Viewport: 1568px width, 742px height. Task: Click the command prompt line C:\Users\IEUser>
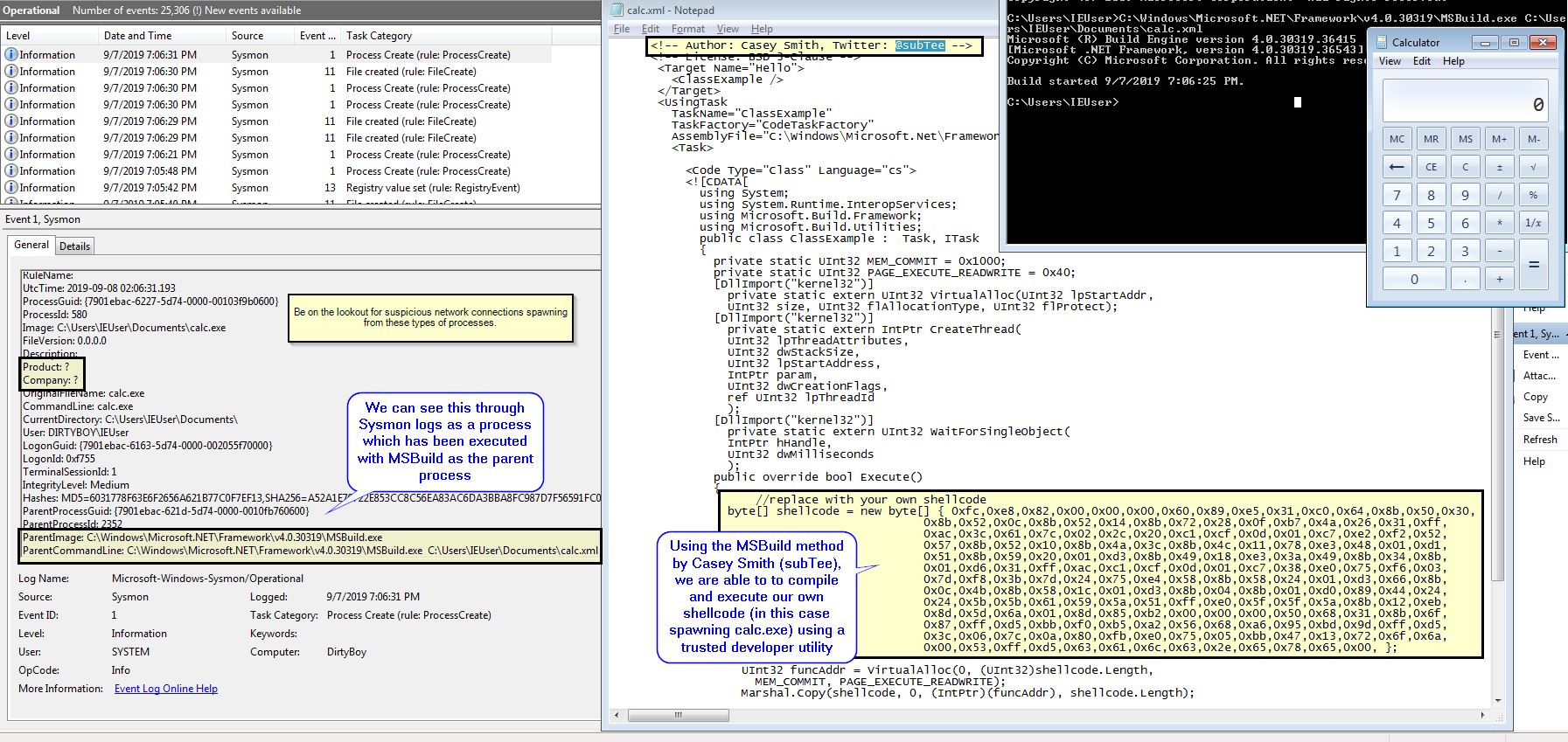click(1063, 102)
